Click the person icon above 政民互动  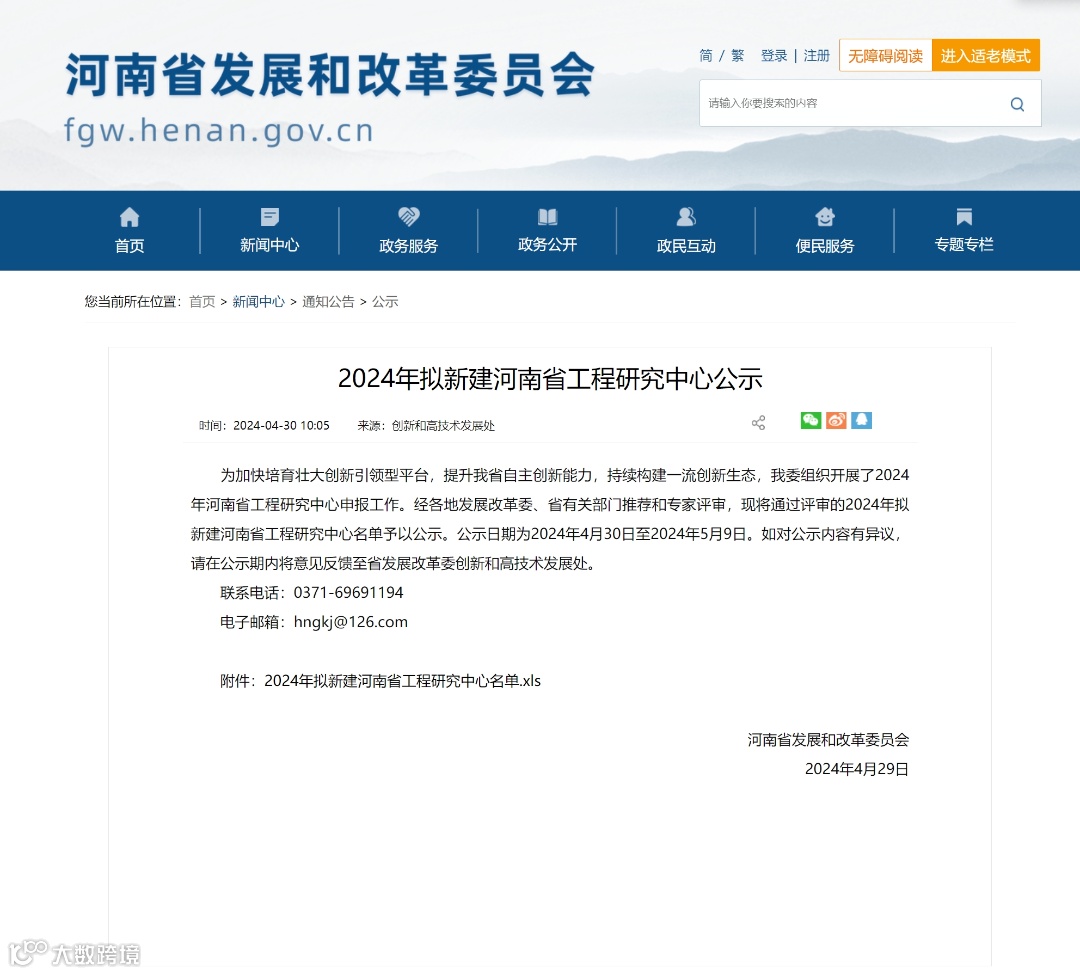pyautogui.click(x=686, y=217)
